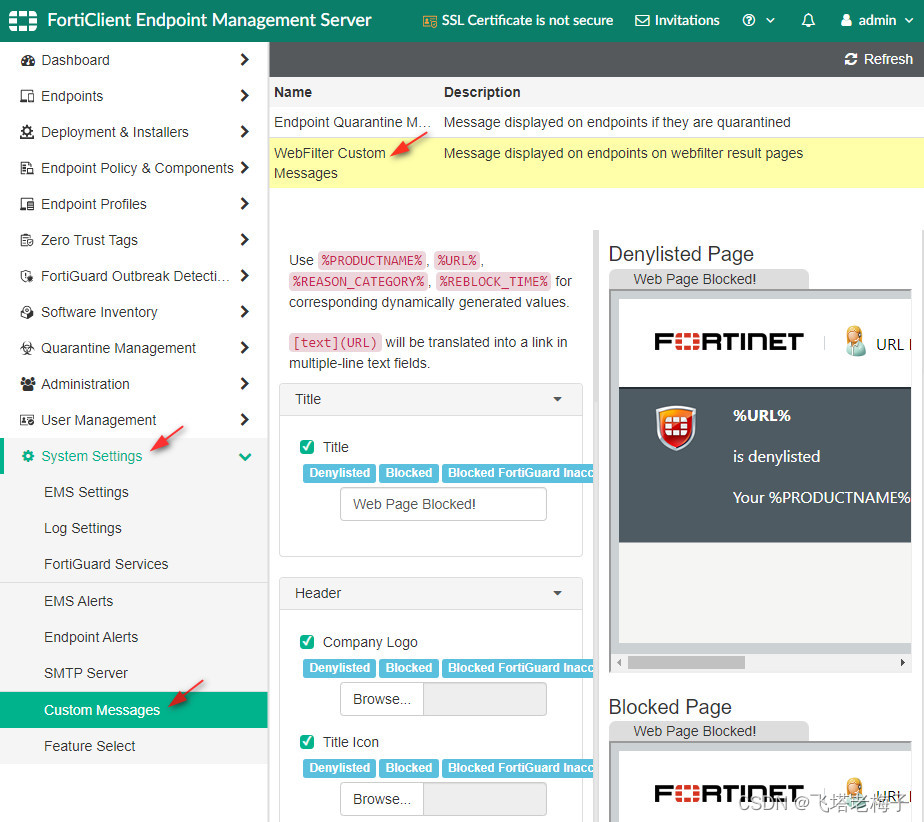Collapse the System Settings chevron
Viewport: 924px width, 822px height.
point(245,457)
